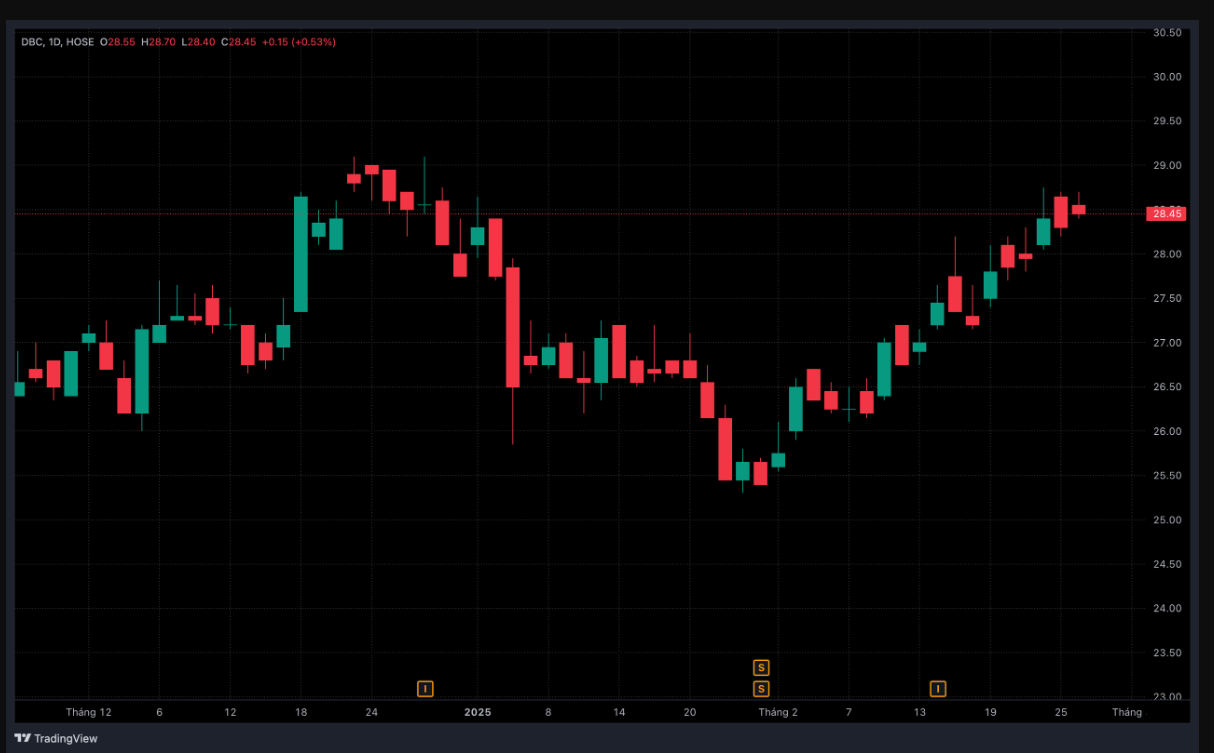Image resolution: width=1214 pixels, height=753 pixels.
Task: Click the 27.50 price axis label
Action: point(1167,299)
